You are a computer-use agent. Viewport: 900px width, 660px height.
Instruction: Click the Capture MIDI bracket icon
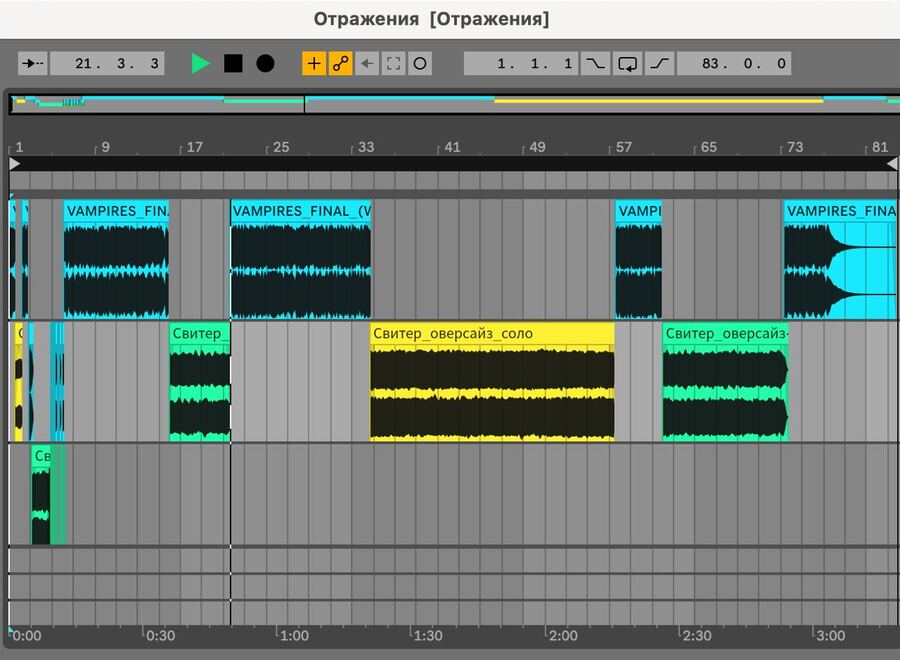[393, 64]
